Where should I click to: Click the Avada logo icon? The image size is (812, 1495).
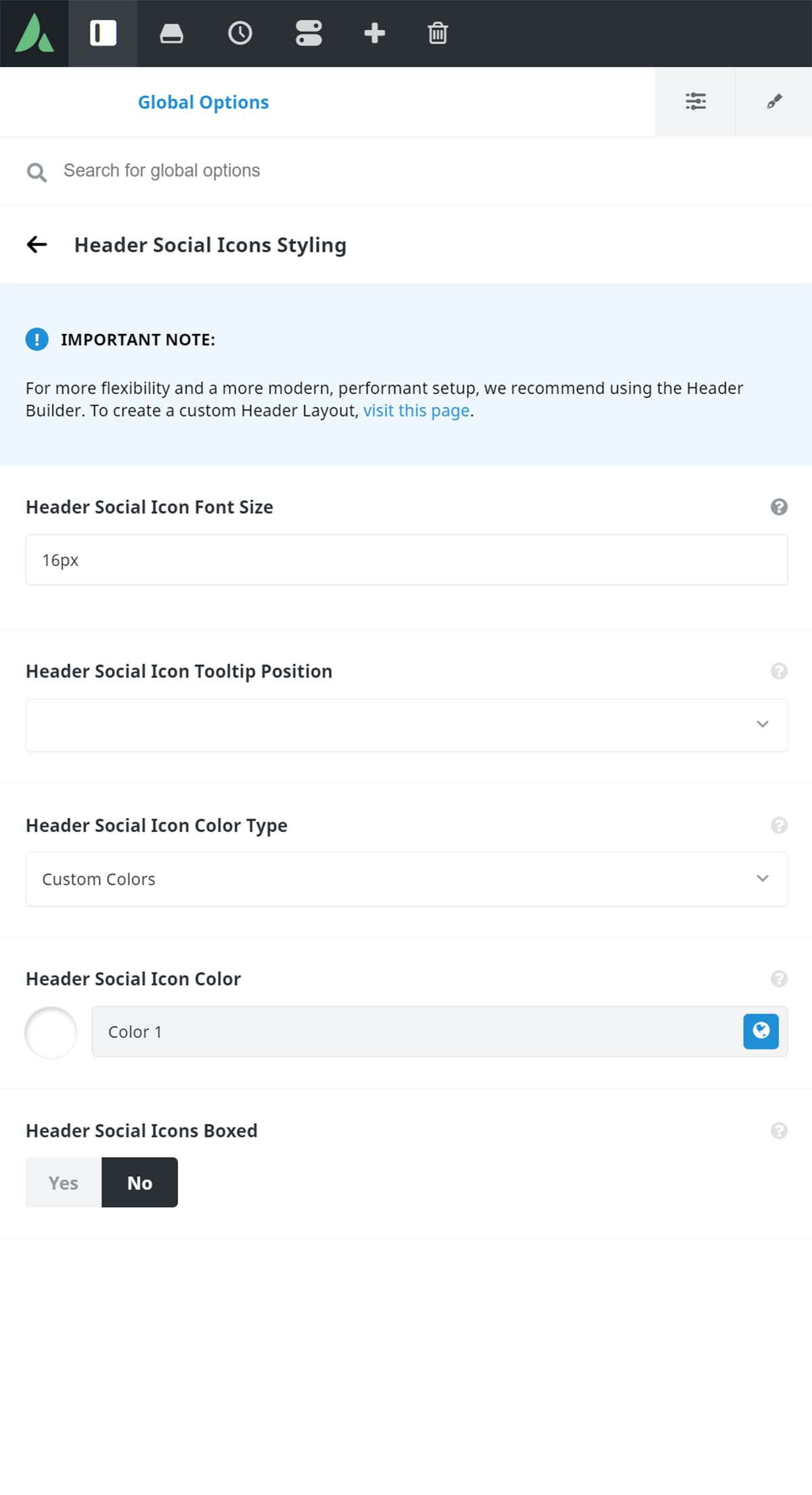tap(35, 33)
